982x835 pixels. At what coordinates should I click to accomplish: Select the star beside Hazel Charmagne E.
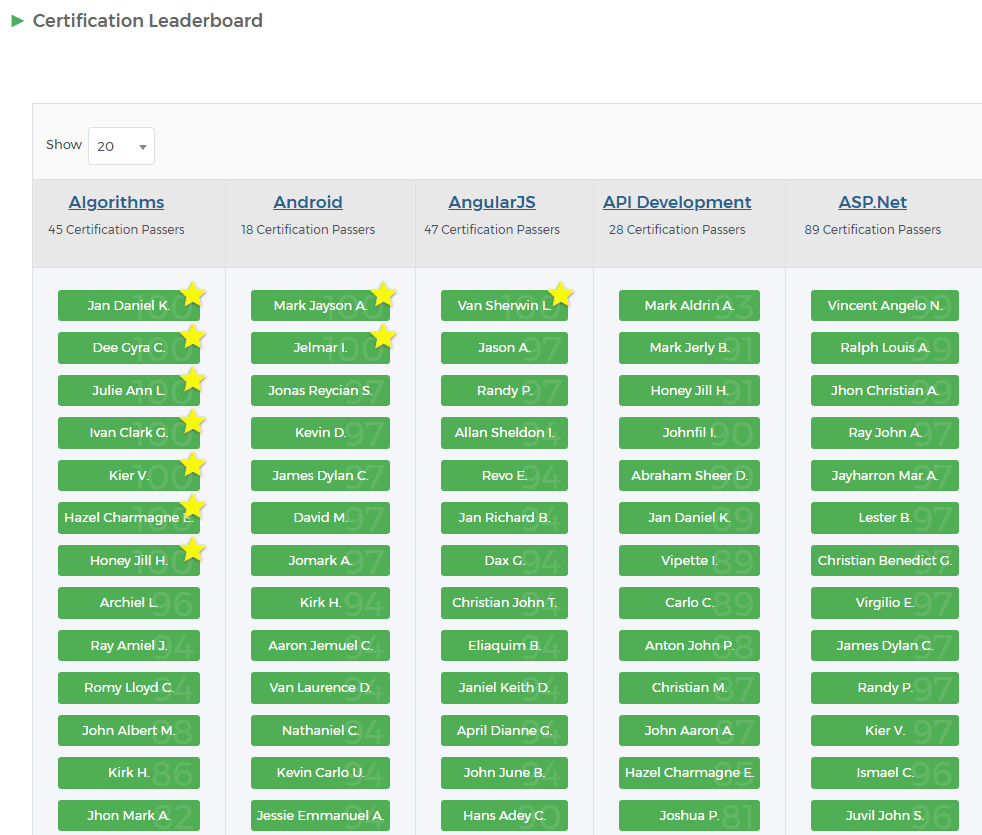coord(192,506)
